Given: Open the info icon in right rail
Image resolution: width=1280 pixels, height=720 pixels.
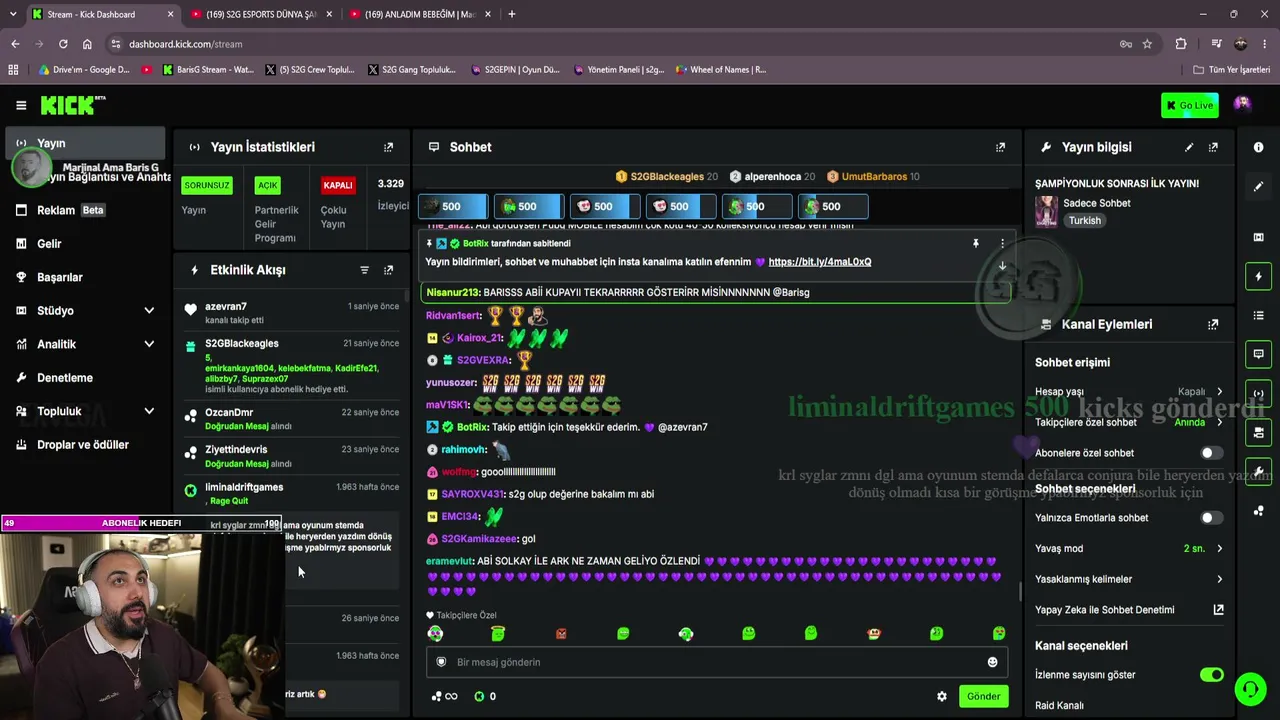Looking at the screenshot, I should coord(1258,147).
